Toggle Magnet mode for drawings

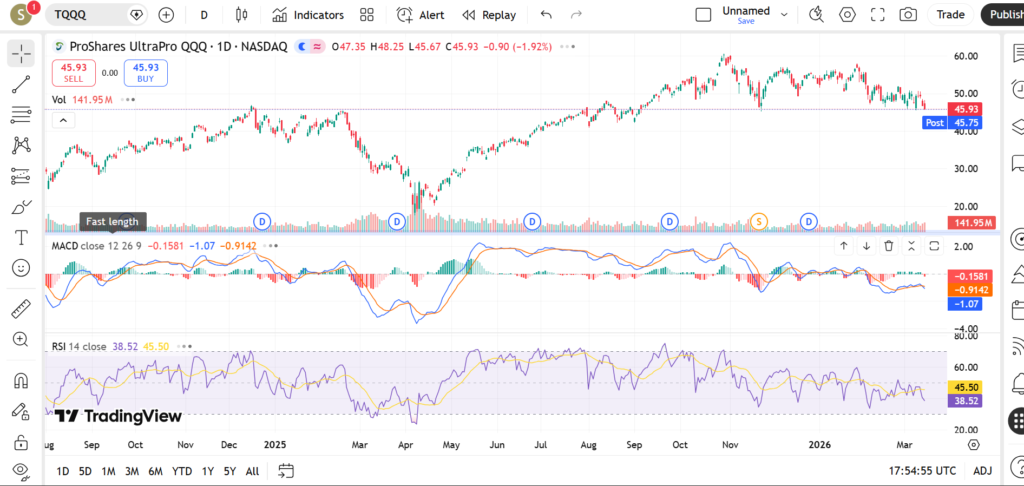click(21, 381)
